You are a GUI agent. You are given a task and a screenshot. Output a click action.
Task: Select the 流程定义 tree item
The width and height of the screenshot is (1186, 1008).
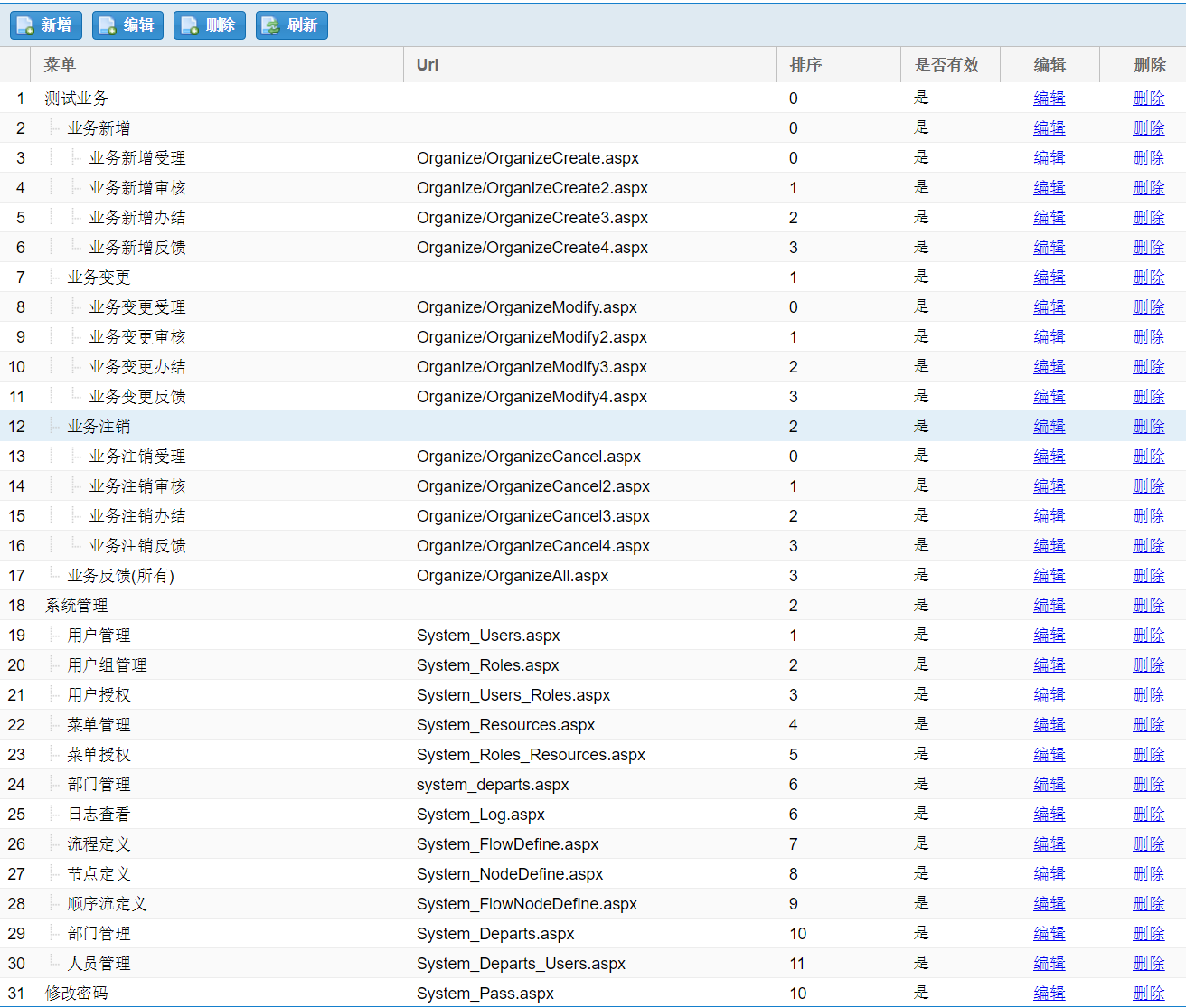[x=99, y=844]
